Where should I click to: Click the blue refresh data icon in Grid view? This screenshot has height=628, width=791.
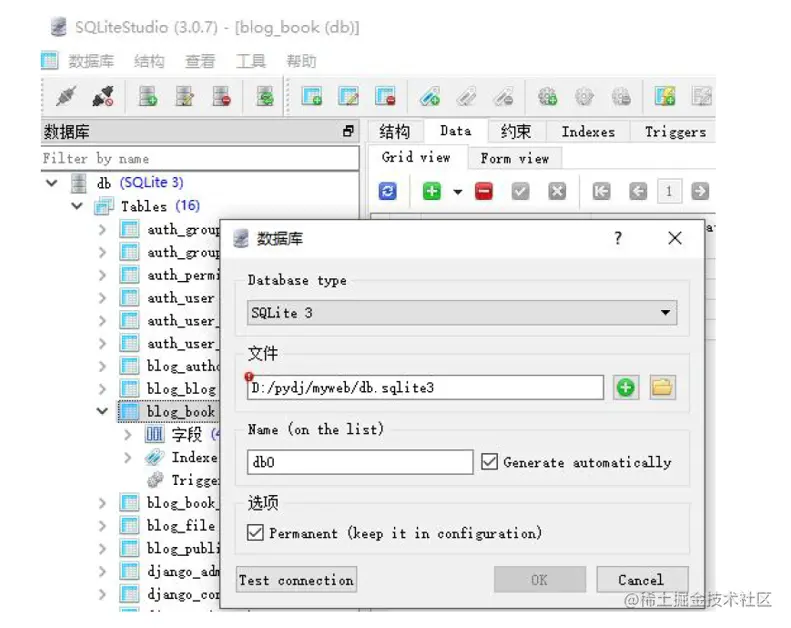(387, 191)
